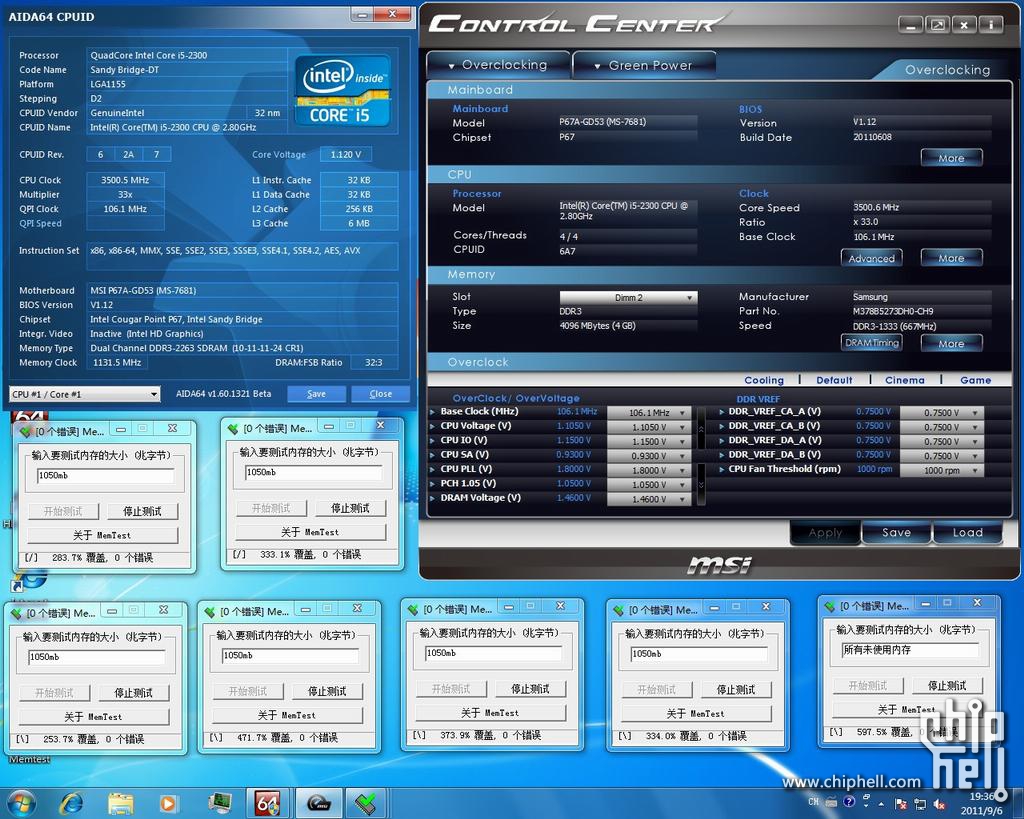Open the DRAM Voltage 1.4600 V dropdown
Viewport: 1024px width, 819px height.
(648, 499)
